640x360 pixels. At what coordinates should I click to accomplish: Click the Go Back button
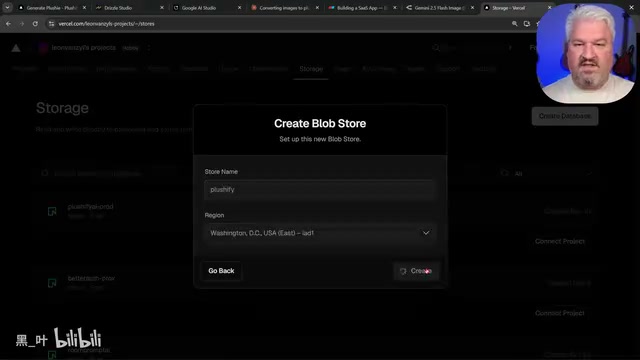221,271
